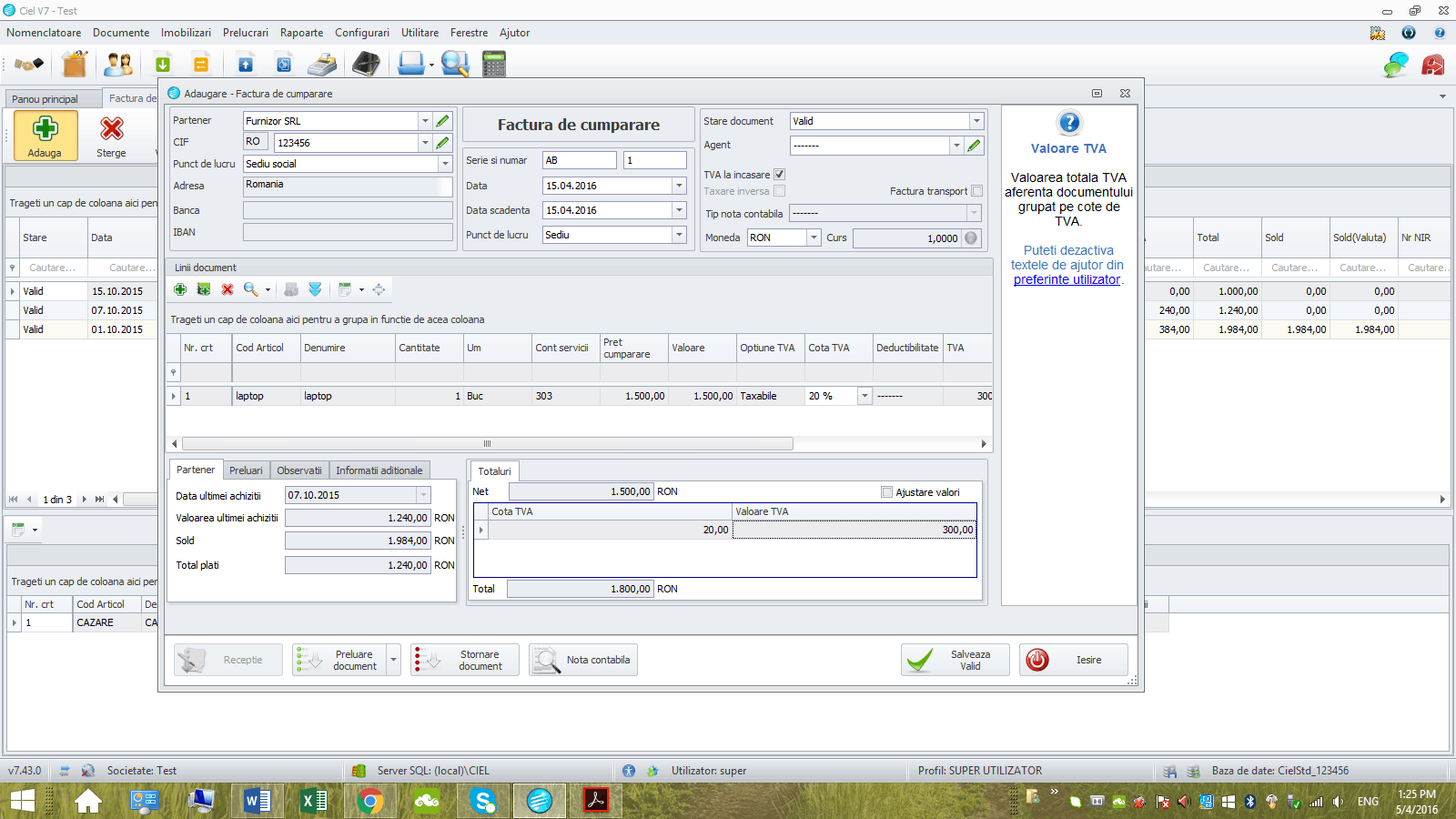The image size is (1456, 819).
Task: Switch to the Observatii tab
Action: (299, 470)
